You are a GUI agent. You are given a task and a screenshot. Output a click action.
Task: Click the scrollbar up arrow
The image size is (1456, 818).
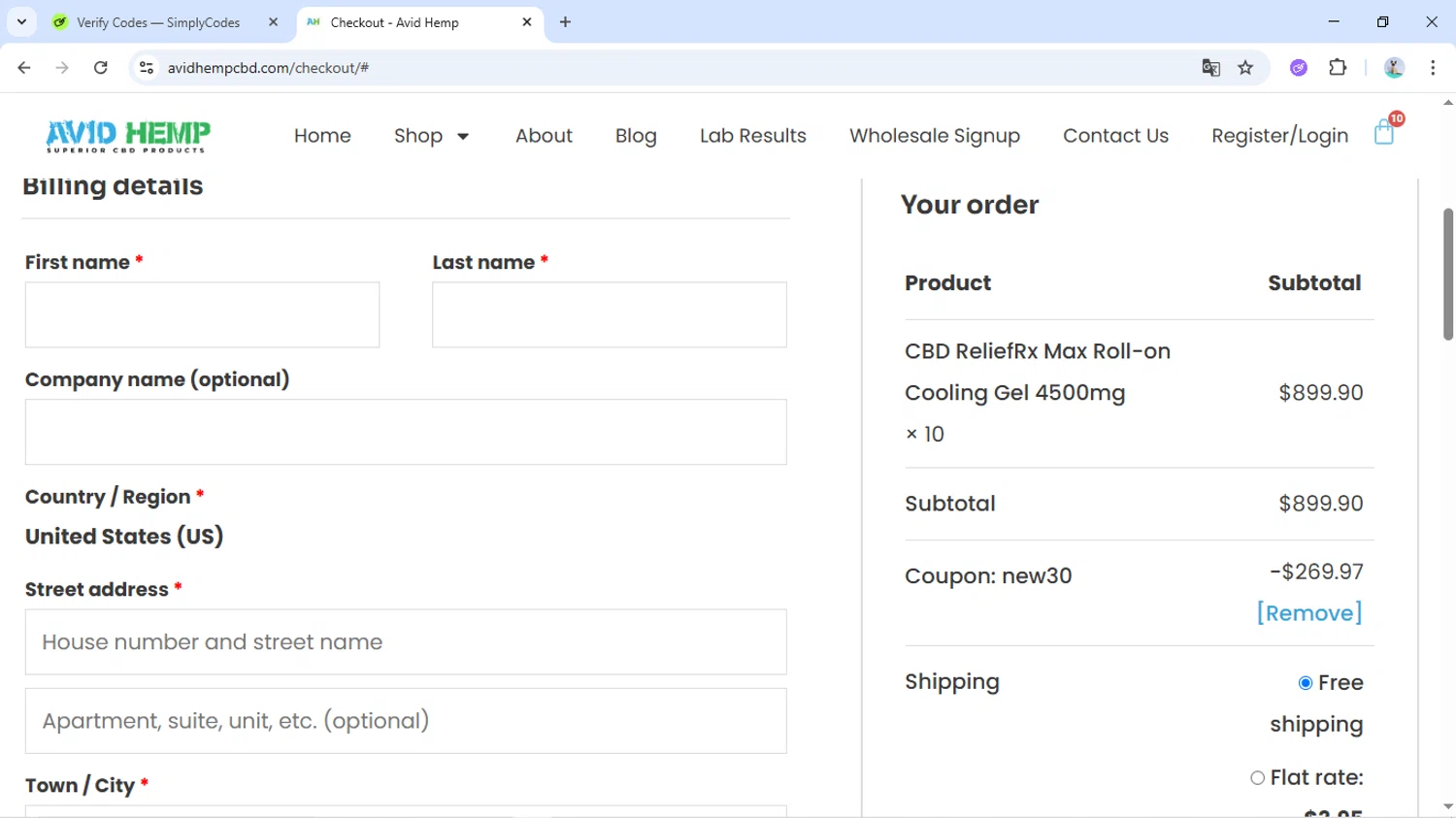[x=1447, y=102]
